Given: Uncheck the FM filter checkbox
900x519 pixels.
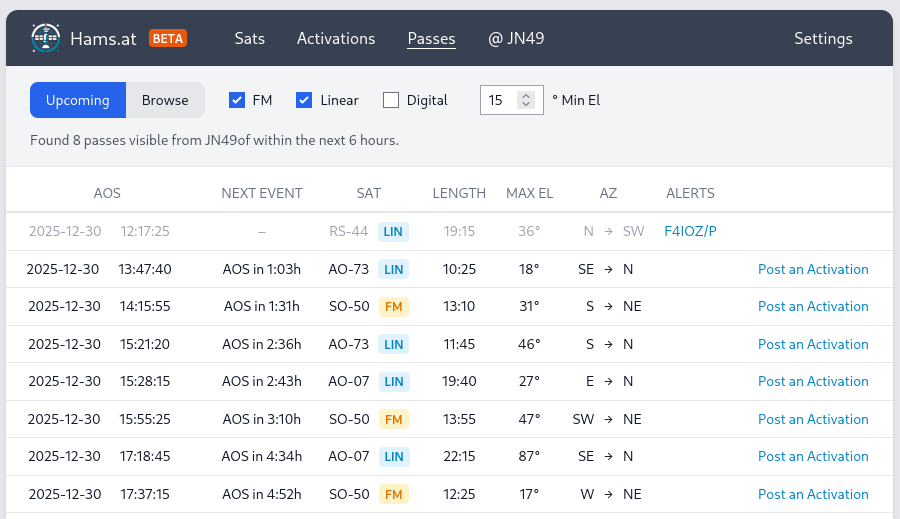Looking at the screenshot, I should (237, 100).
